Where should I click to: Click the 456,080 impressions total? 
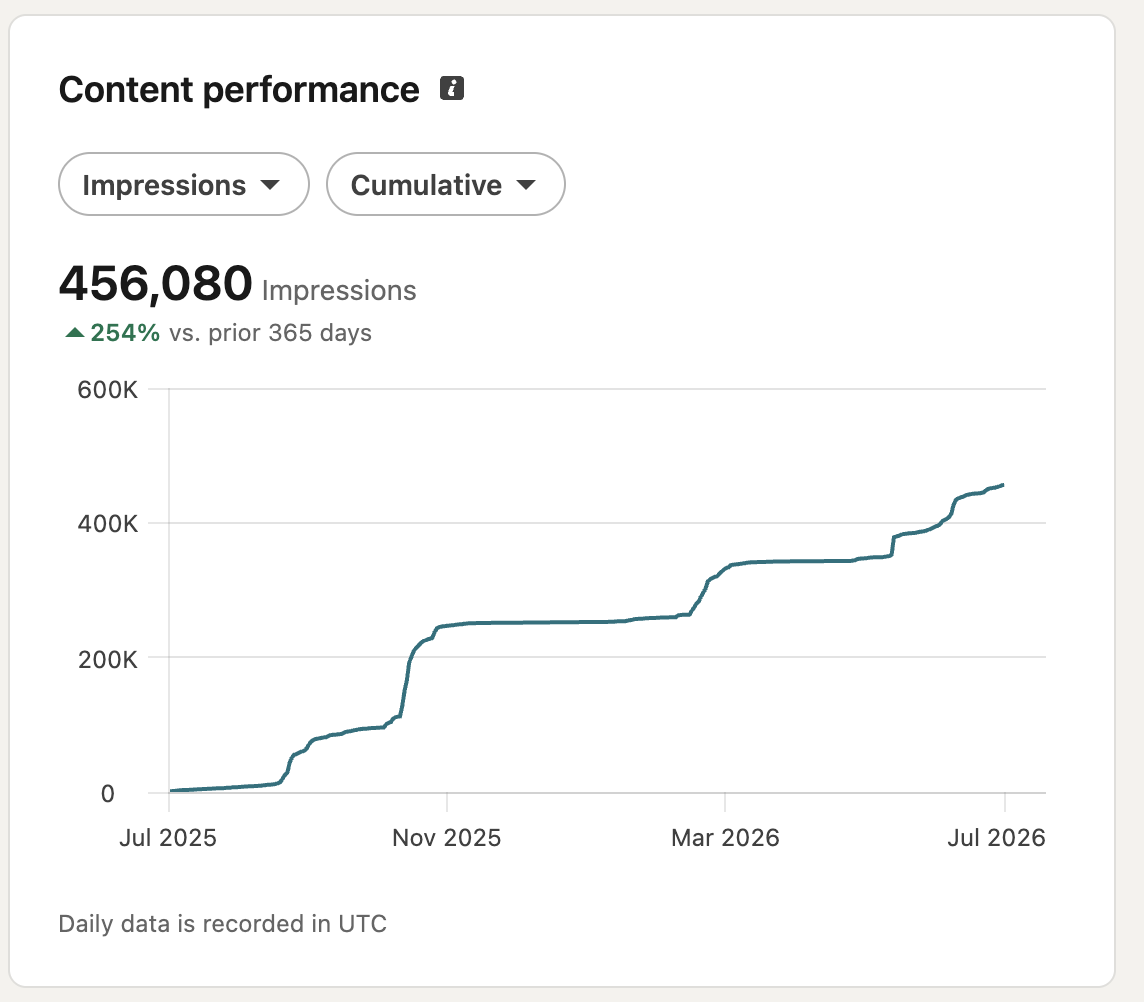(x=155, y=283)
